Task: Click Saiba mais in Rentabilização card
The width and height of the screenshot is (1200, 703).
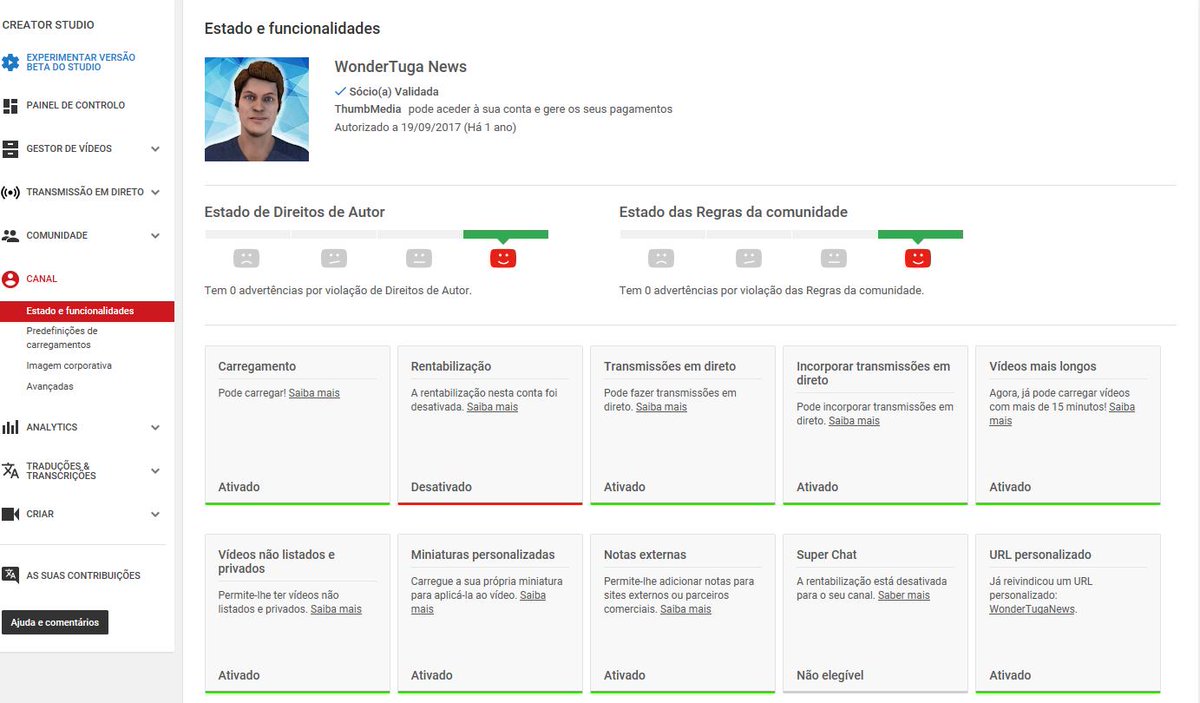Action: pos(492,407)
